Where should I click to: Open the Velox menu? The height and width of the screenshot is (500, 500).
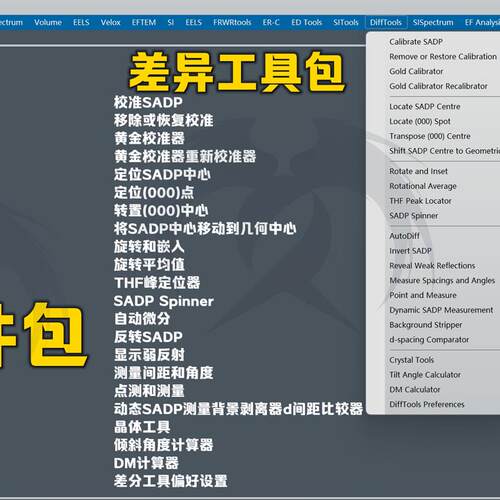tap(110, 22)
